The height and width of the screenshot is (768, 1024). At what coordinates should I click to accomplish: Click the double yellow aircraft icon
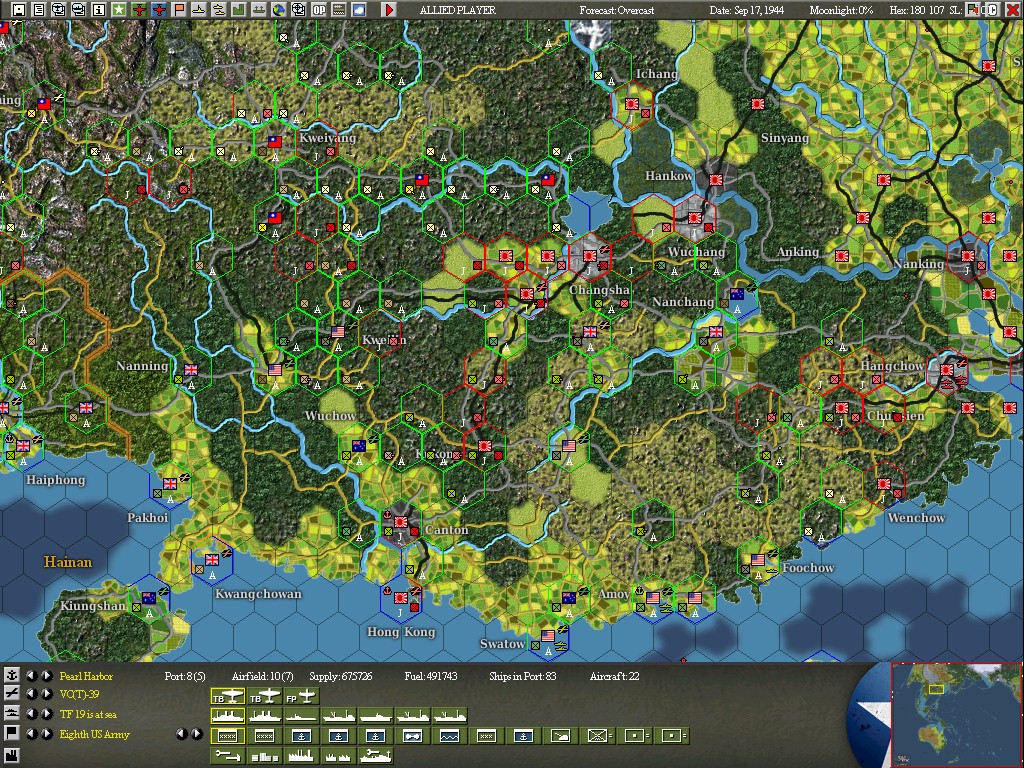pos(219,10)
